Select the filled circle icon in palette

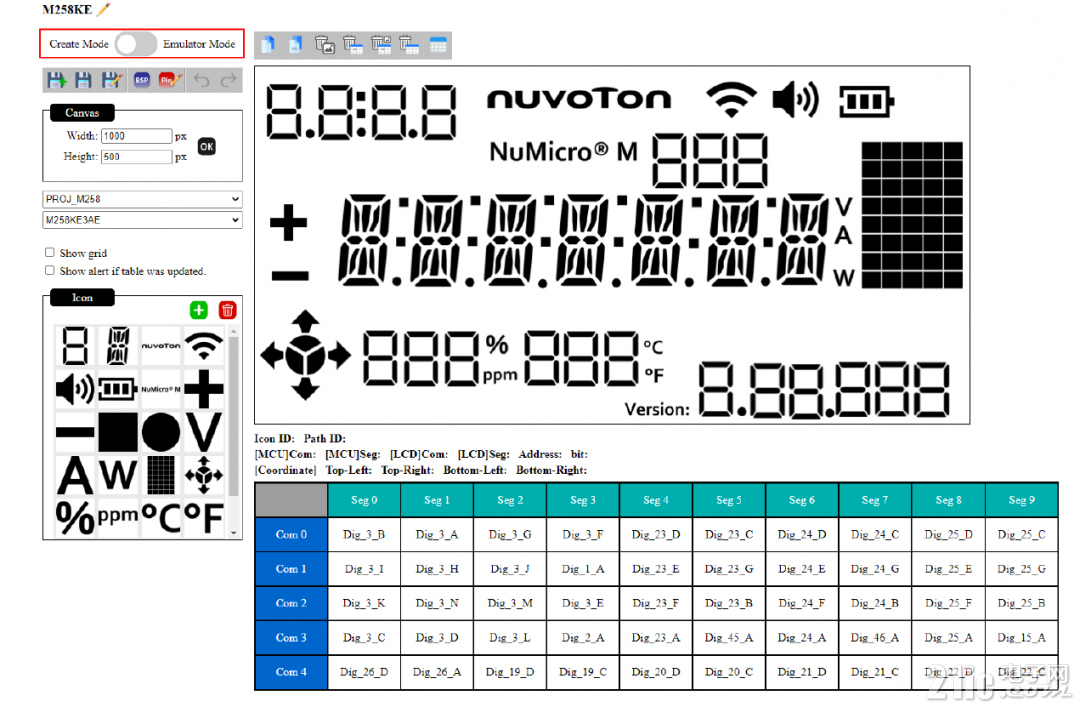[160, 433]
